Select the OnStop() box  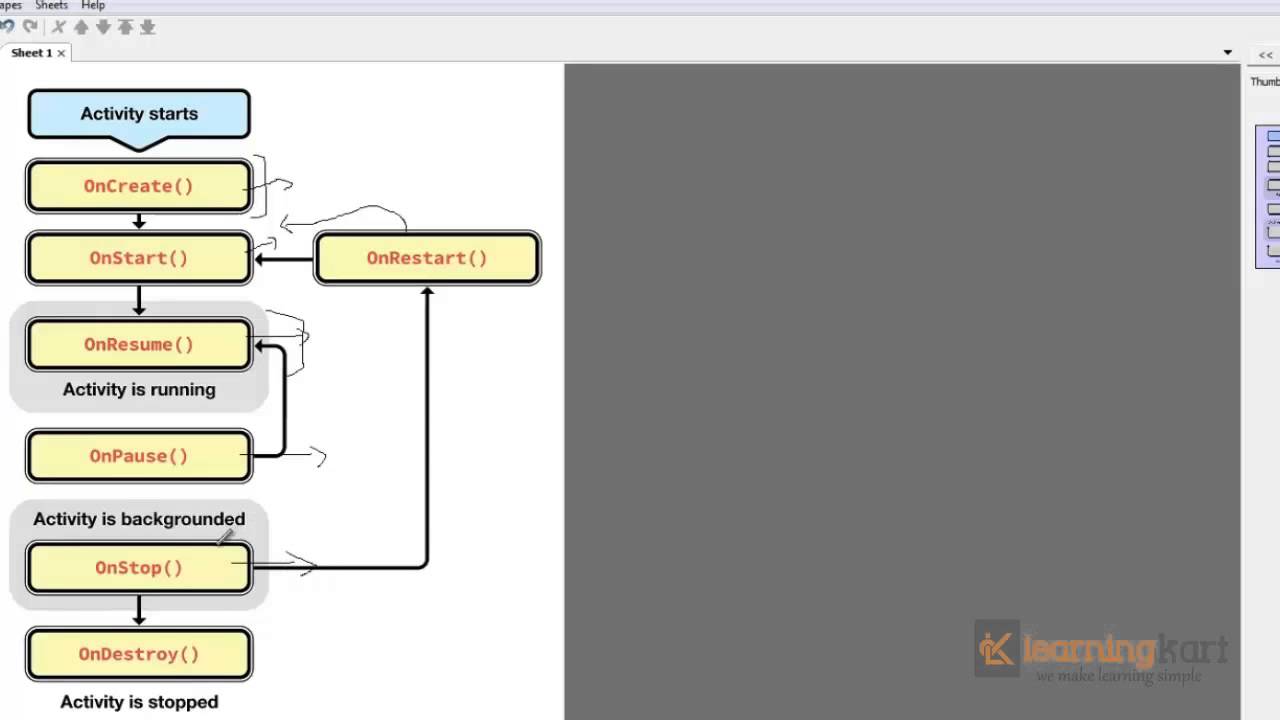click(x=139, y=568)
